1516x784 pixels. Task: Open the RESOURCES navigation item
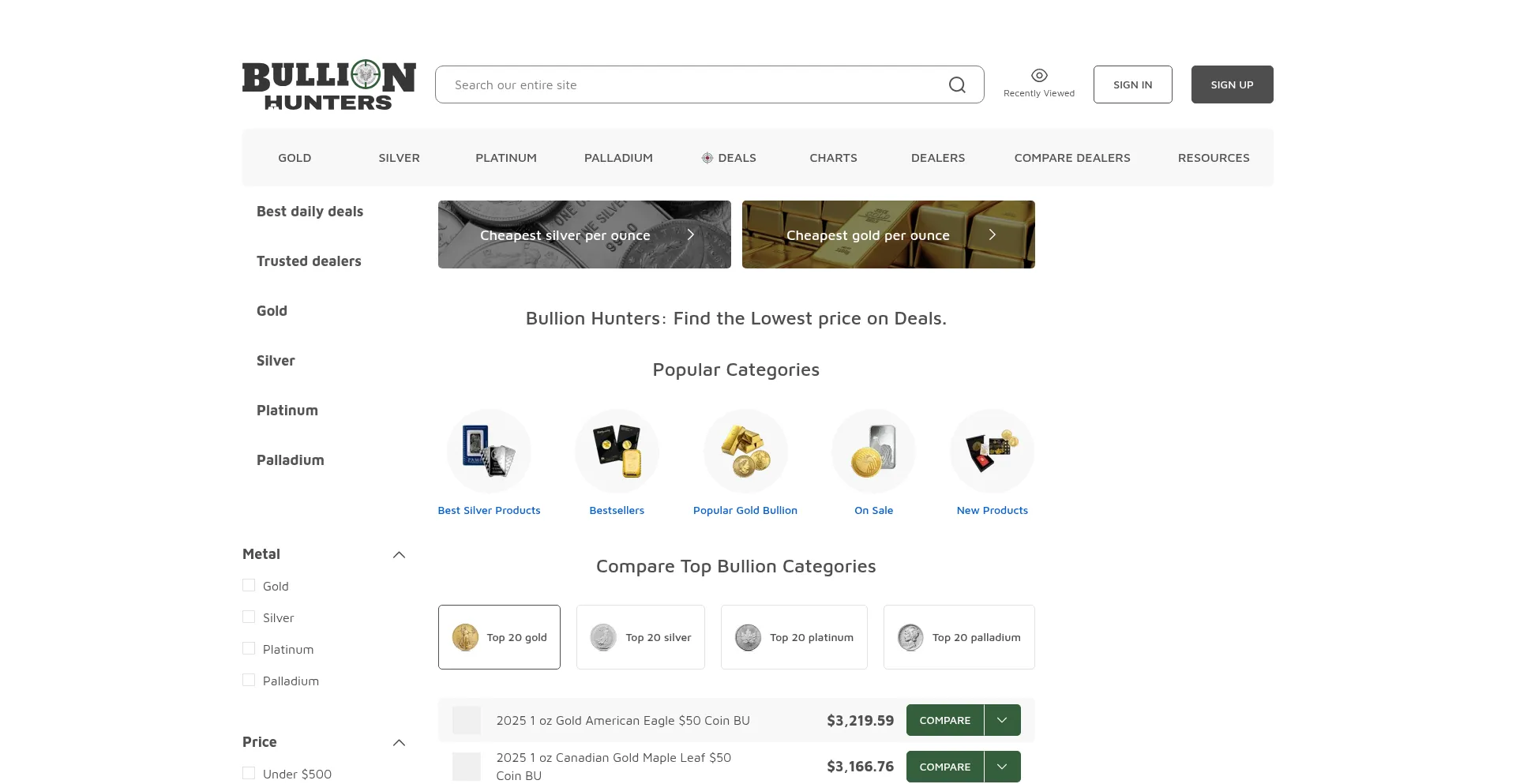click(x=1214, y=158)
